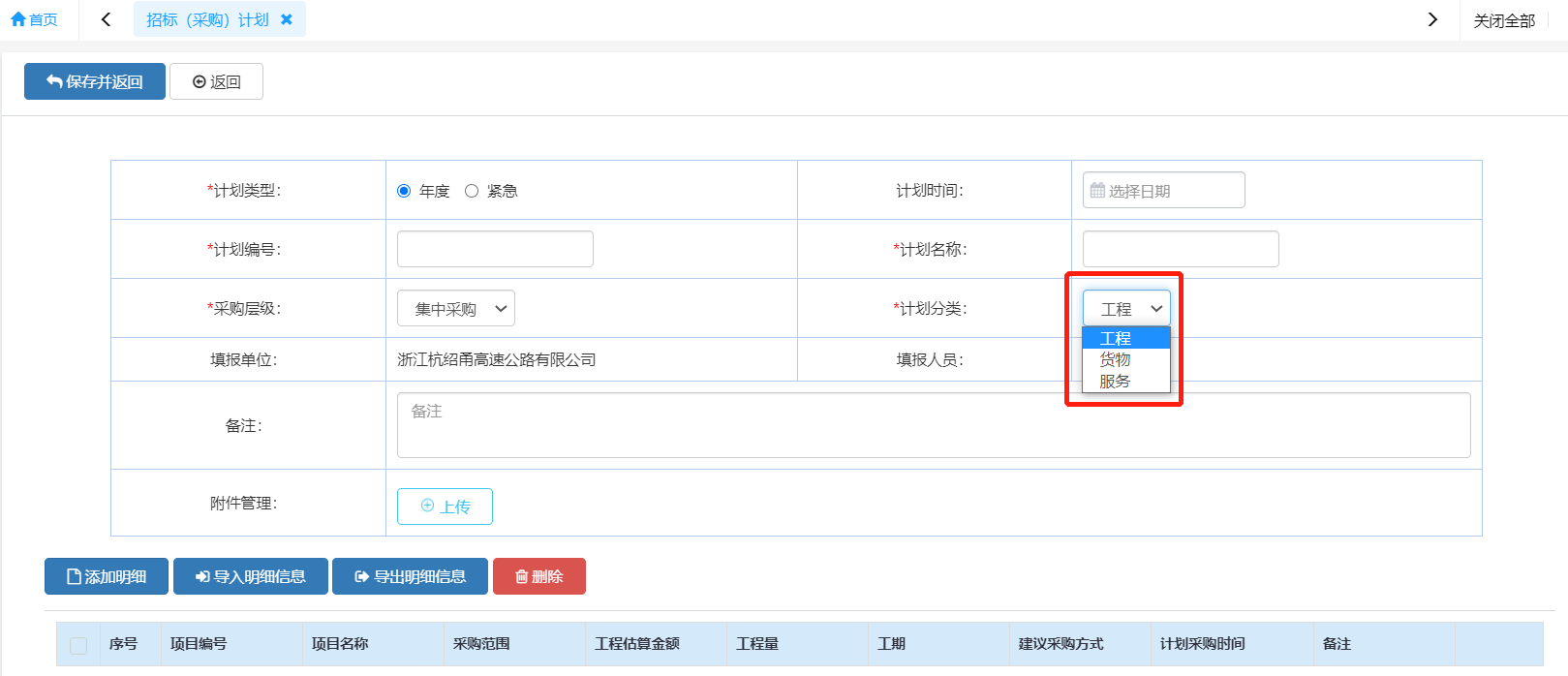The width and height of the screenshot is (1568, 676).
Task: Import details with 导入明细信息
Action: coord(251,576)
